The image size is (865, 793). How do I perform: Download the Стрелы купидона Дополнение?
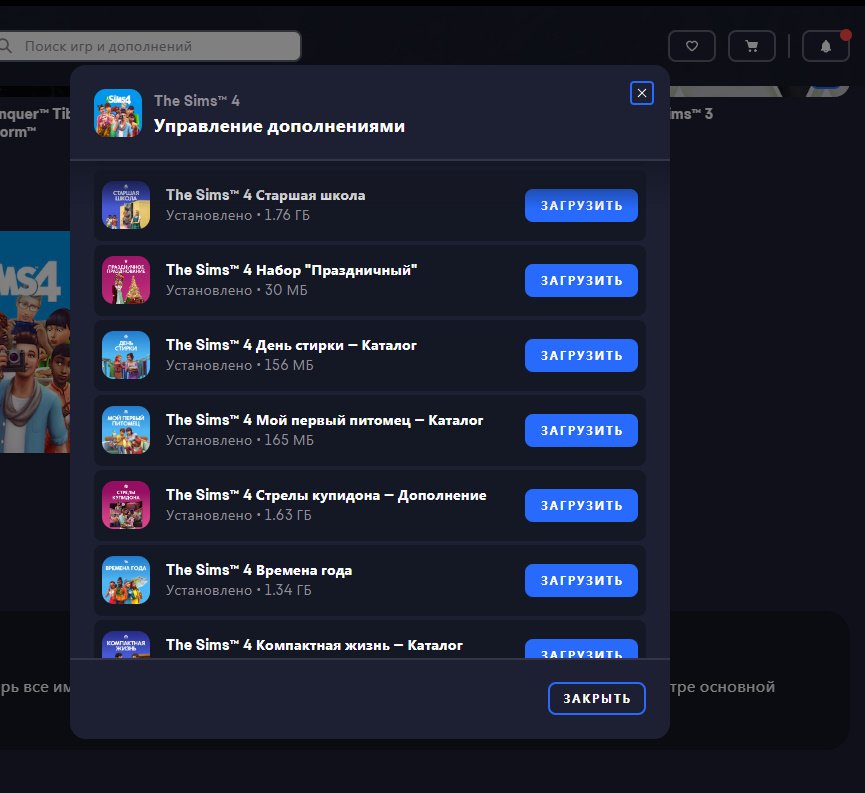[x=581, y=505]
